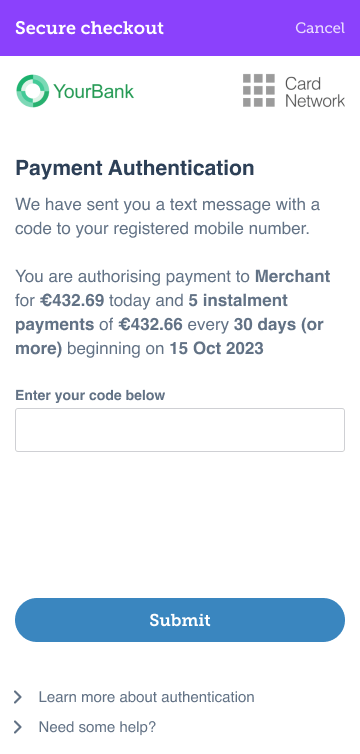
Task: Click the €432.66 instalment amount
Action: (x=150, y=325)
